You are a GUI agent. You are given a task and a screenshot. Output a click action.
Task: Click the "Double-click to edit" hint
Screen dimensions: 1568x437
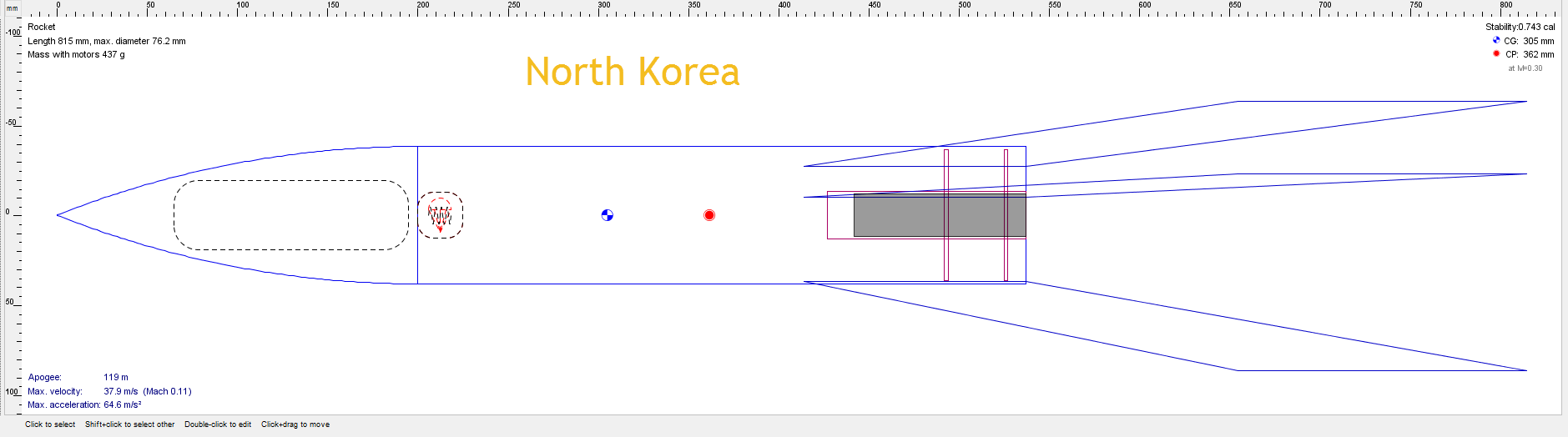pyautogui.click(x=218, y=424)
